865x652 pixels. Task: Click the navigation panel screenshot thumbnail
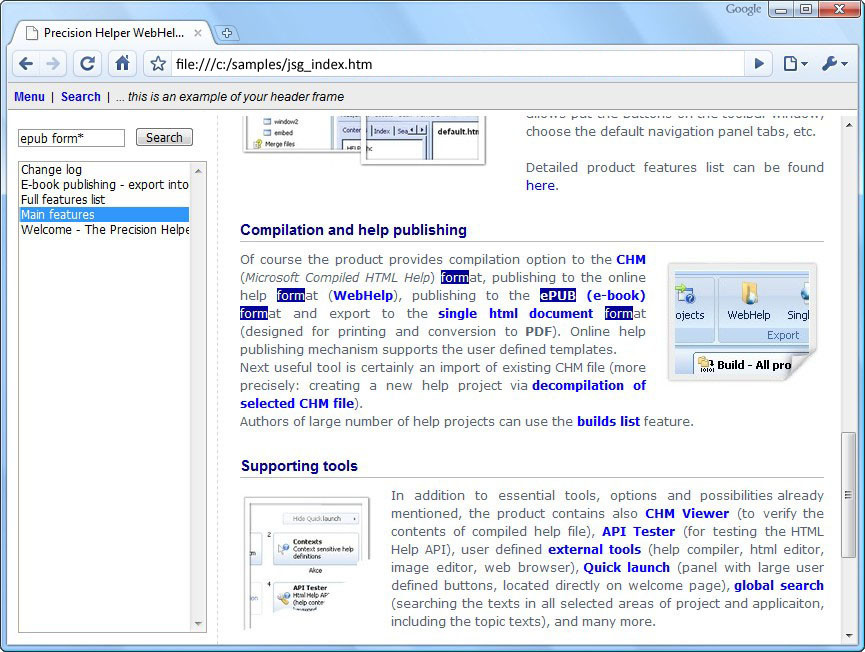pyautogui.click(x=365, y=140)
